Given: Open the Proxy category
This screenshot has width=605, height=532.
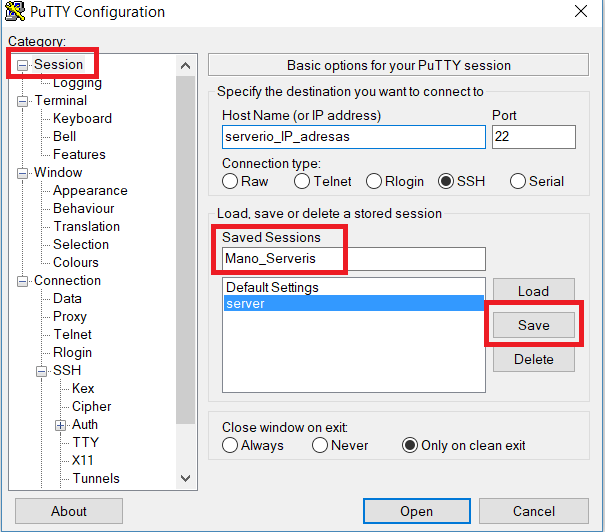Looking at the screenshot, I should coord(70,316).
